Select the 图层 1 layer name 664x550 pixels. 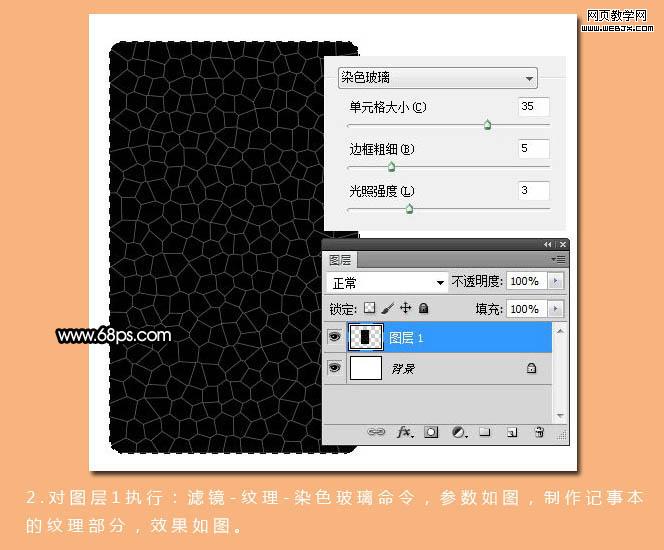pyautogui.click(x=406, y=338)
